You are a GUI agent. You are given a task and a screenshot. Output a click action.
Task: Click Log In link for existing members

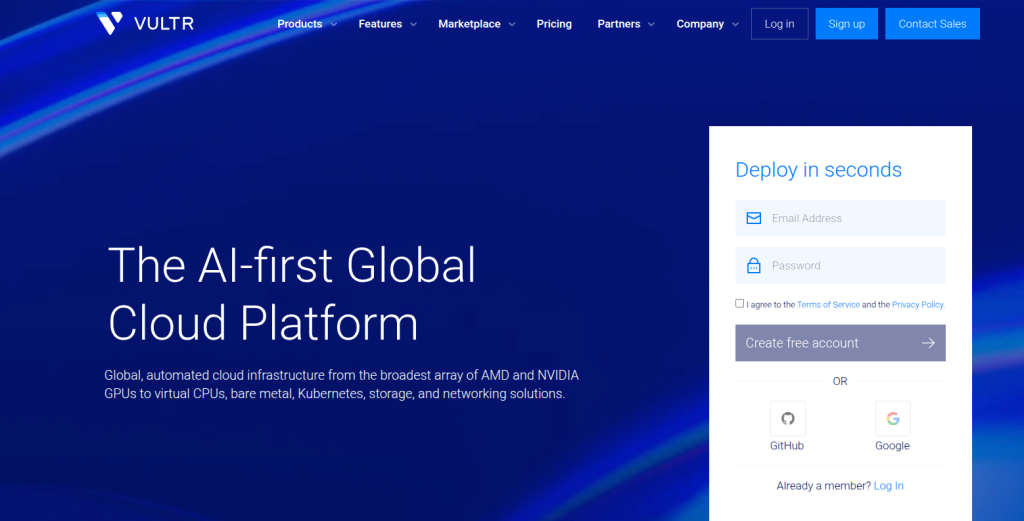pos(889,486)
